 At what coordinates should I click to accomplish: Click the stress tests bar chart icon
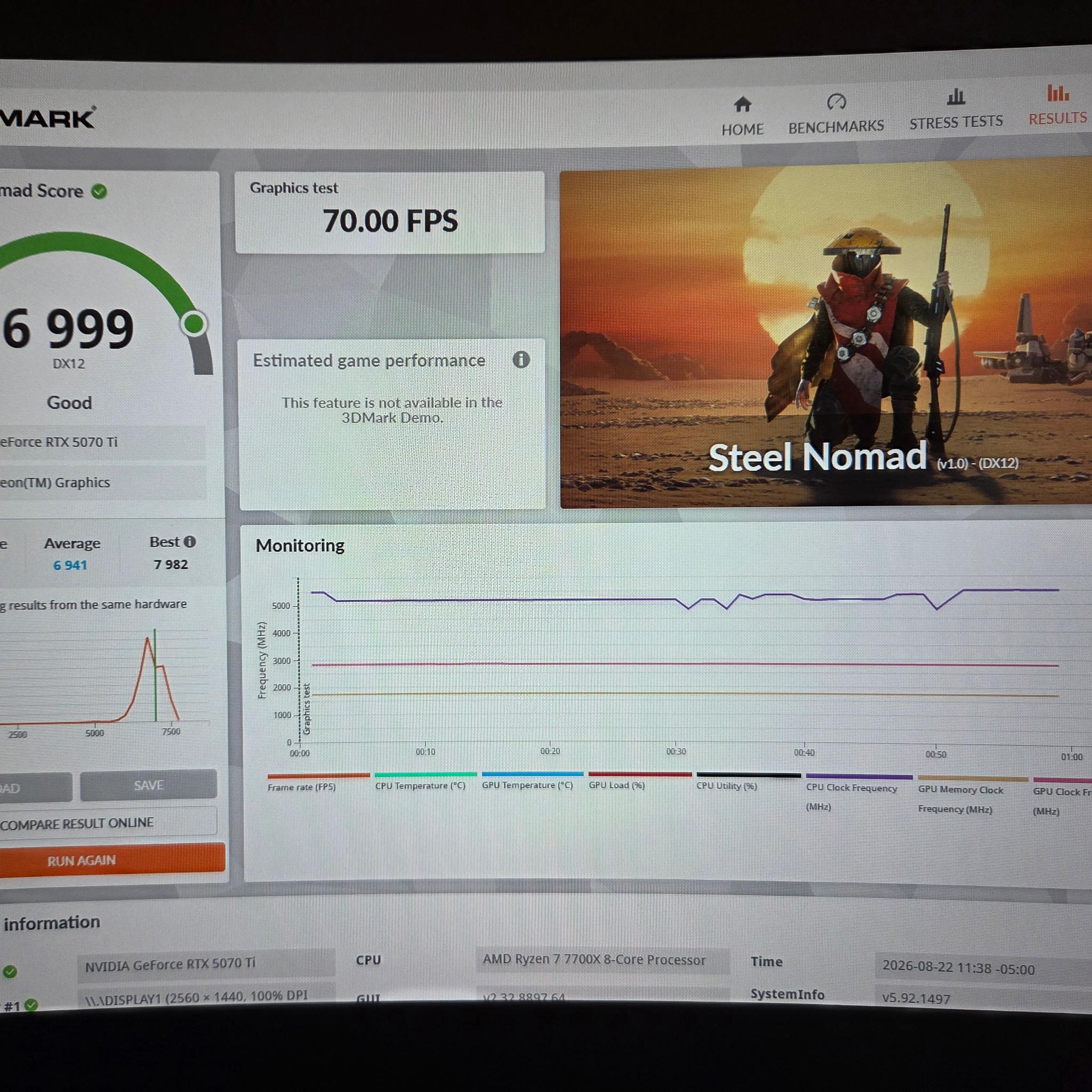click(956, 97)
